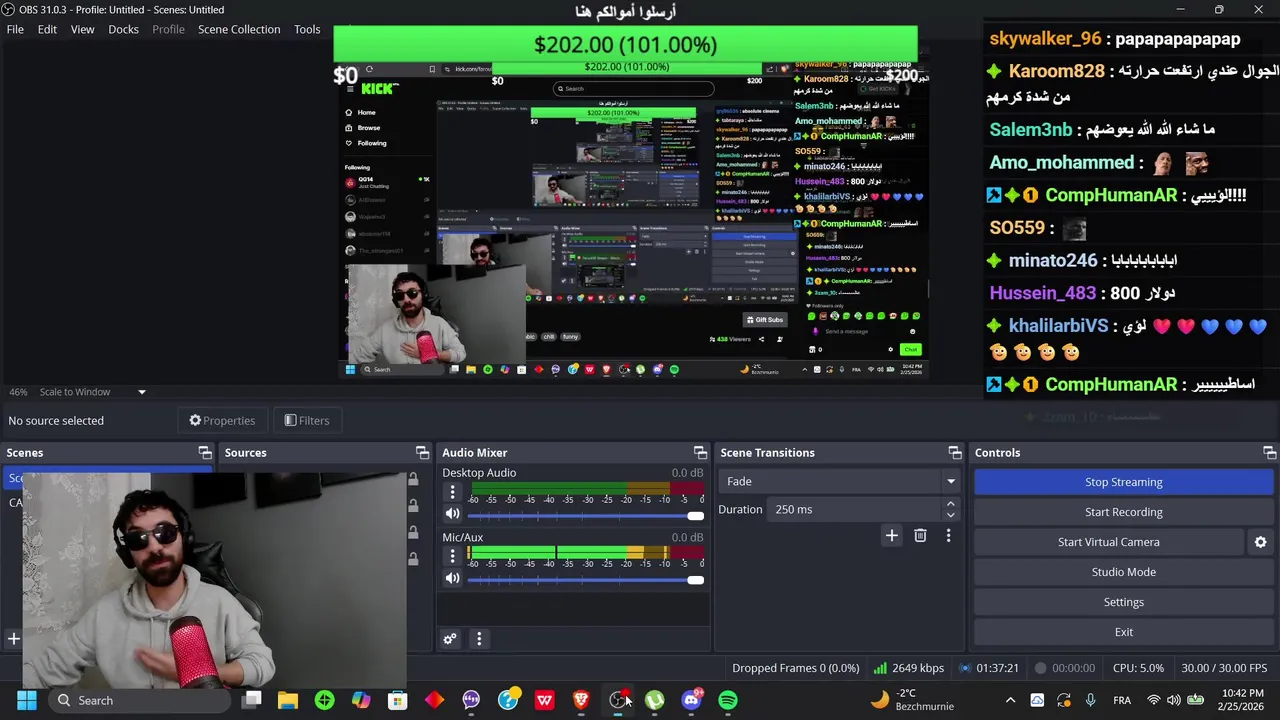The width and height of the screenshot is (1280, 720).
Task: Decrease Duration with the down arrow
Action: tap(950, 515)
